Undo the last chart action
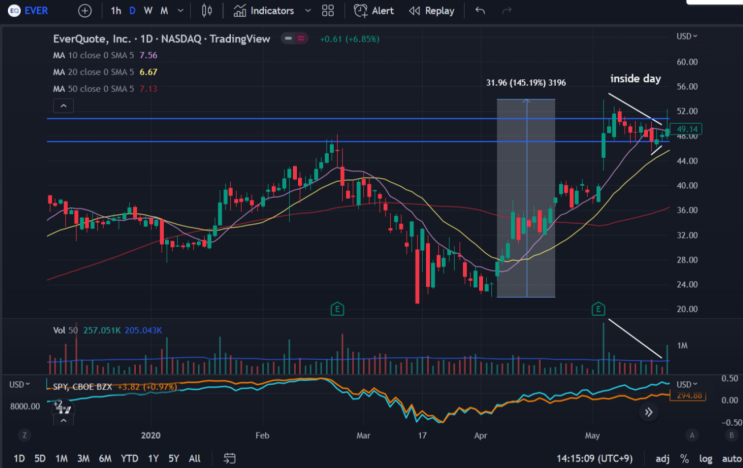This screenshot has height=468, width=743. pos(480,10)
